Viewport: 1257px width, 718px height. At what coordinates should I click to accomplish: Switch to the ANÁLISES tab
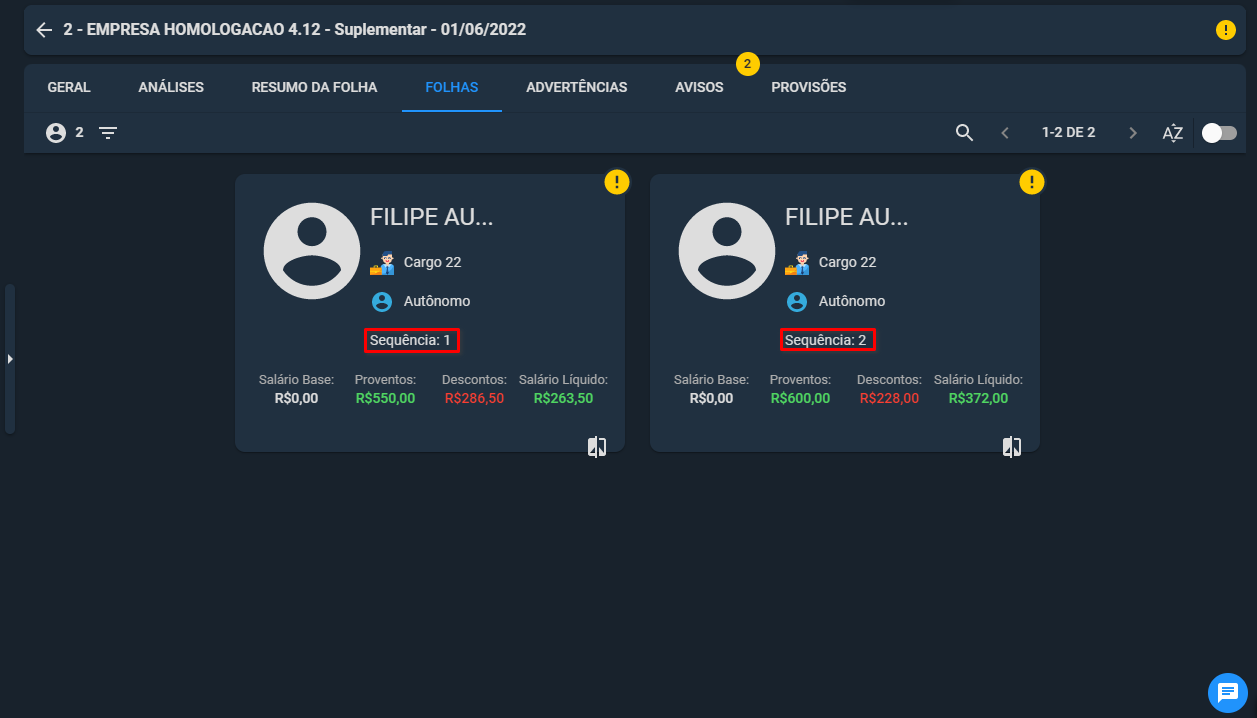[x=171, y=87]
